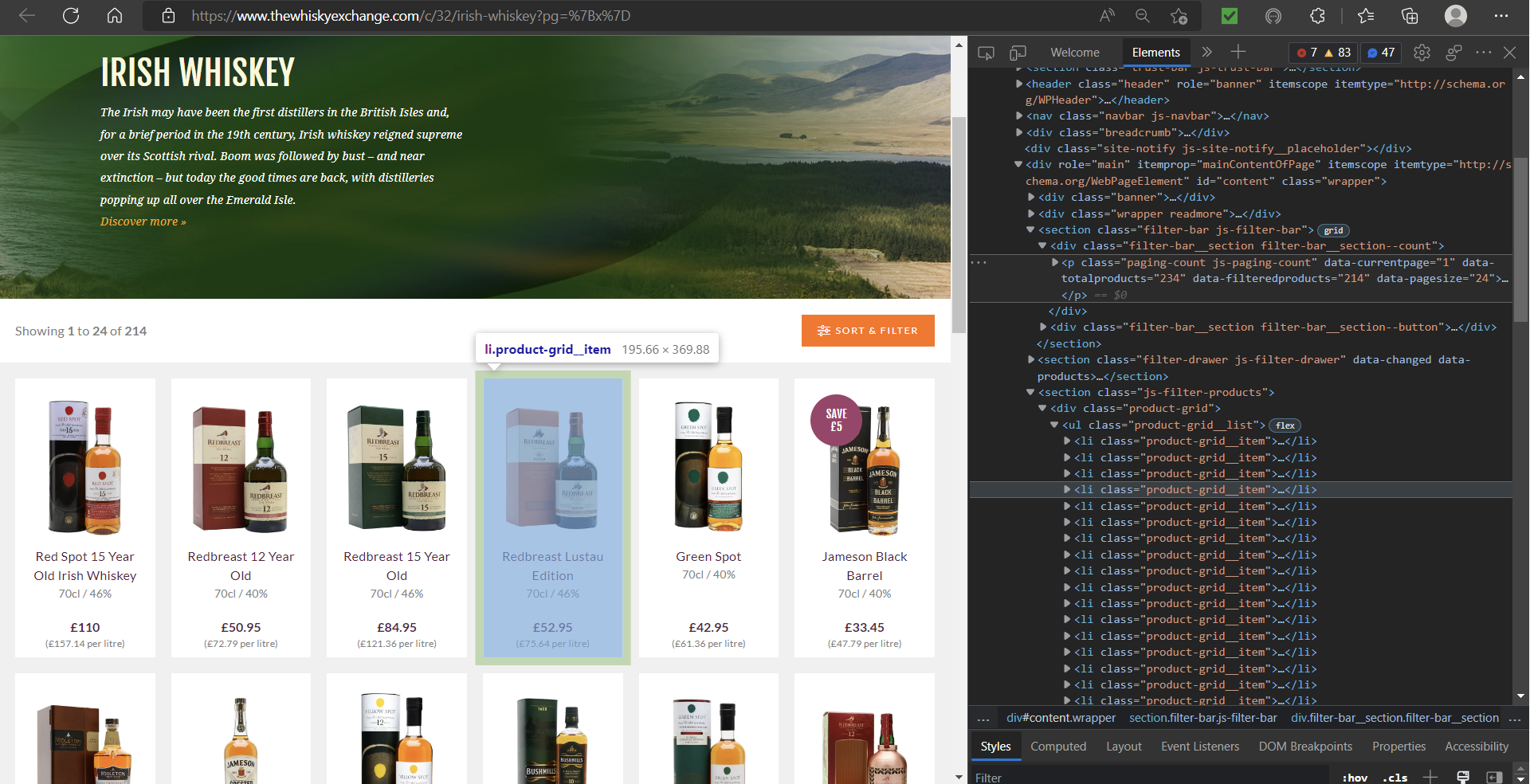Collapse the div role main element
The height and width of the screenshot is (784, 1530).
pyautogui.click(x=1018, y=165)
